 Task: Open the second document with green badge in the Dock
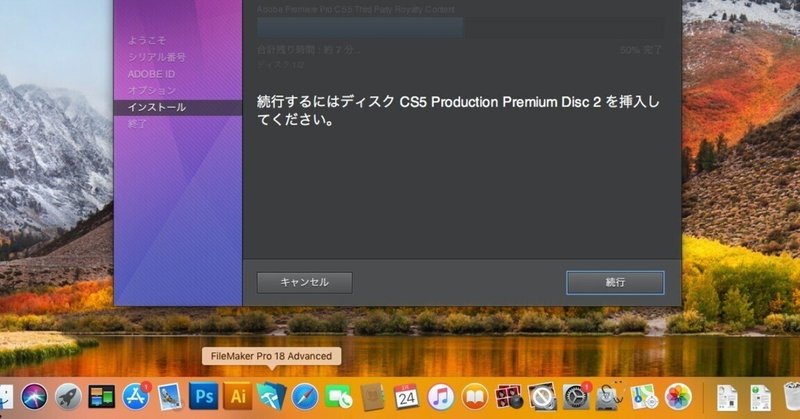pyautogui.click(x=760, y=398)
